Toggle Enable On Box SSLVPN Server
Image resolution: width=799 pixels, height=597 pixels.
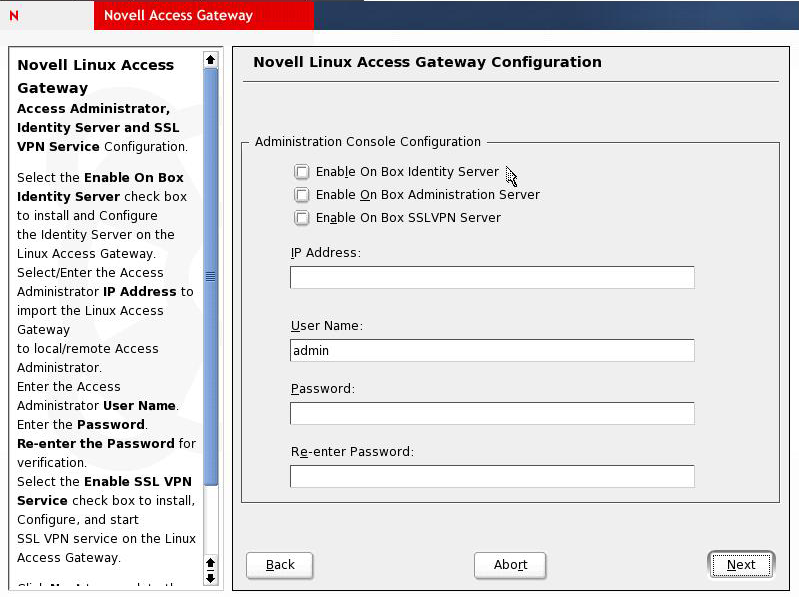pyautogui.click(x=302, y=218)
